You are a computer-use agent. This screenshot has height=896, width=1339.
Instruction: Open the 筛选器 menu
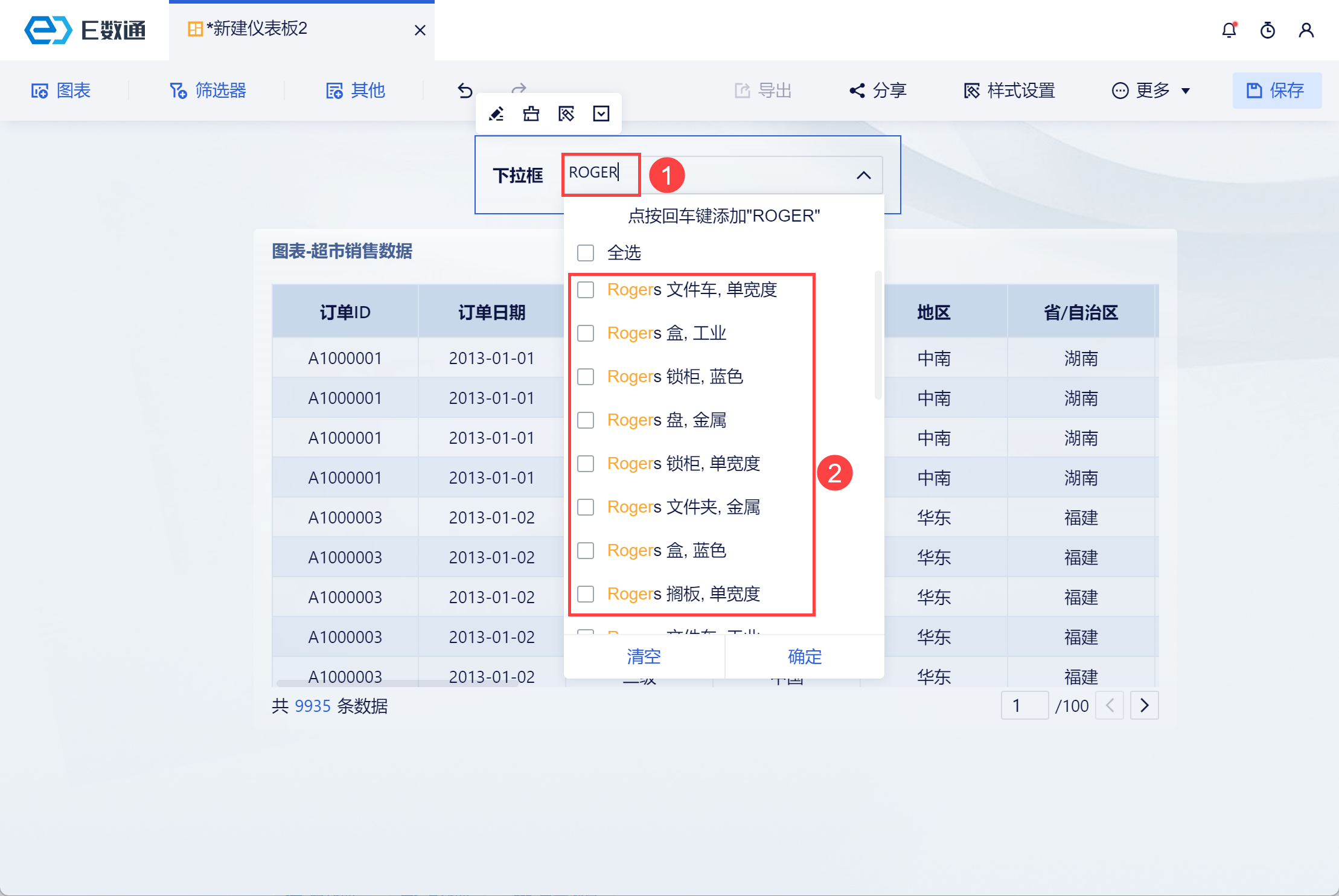pos(208,91)
